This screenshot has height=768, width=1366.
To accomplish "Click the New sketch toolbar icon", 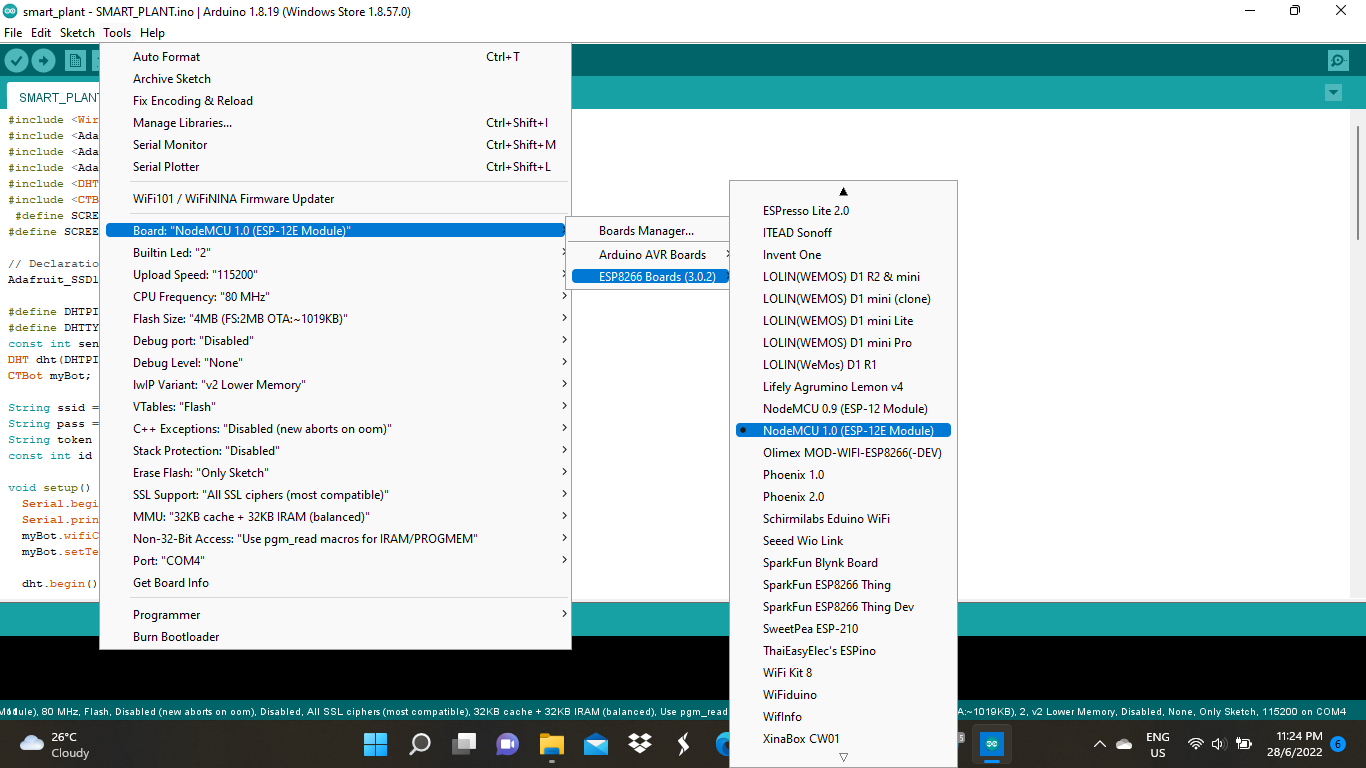I will tap(75, 61).
